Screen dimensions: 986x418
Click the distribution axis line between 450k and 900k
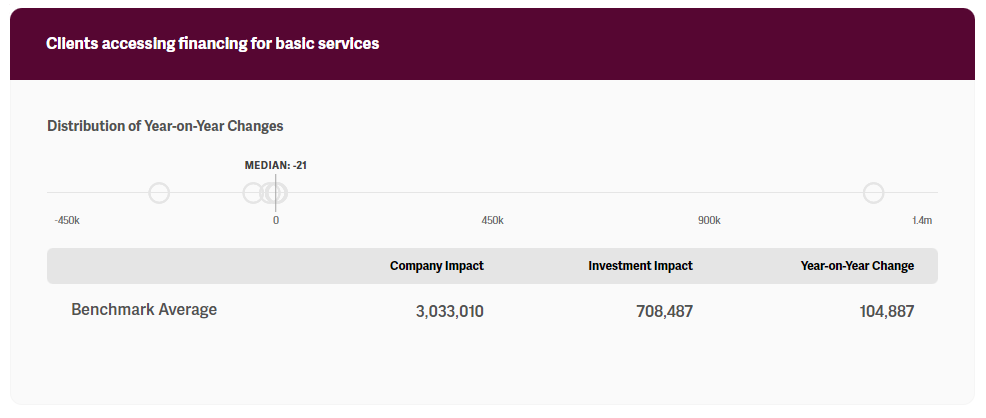[x=600, y=193]
